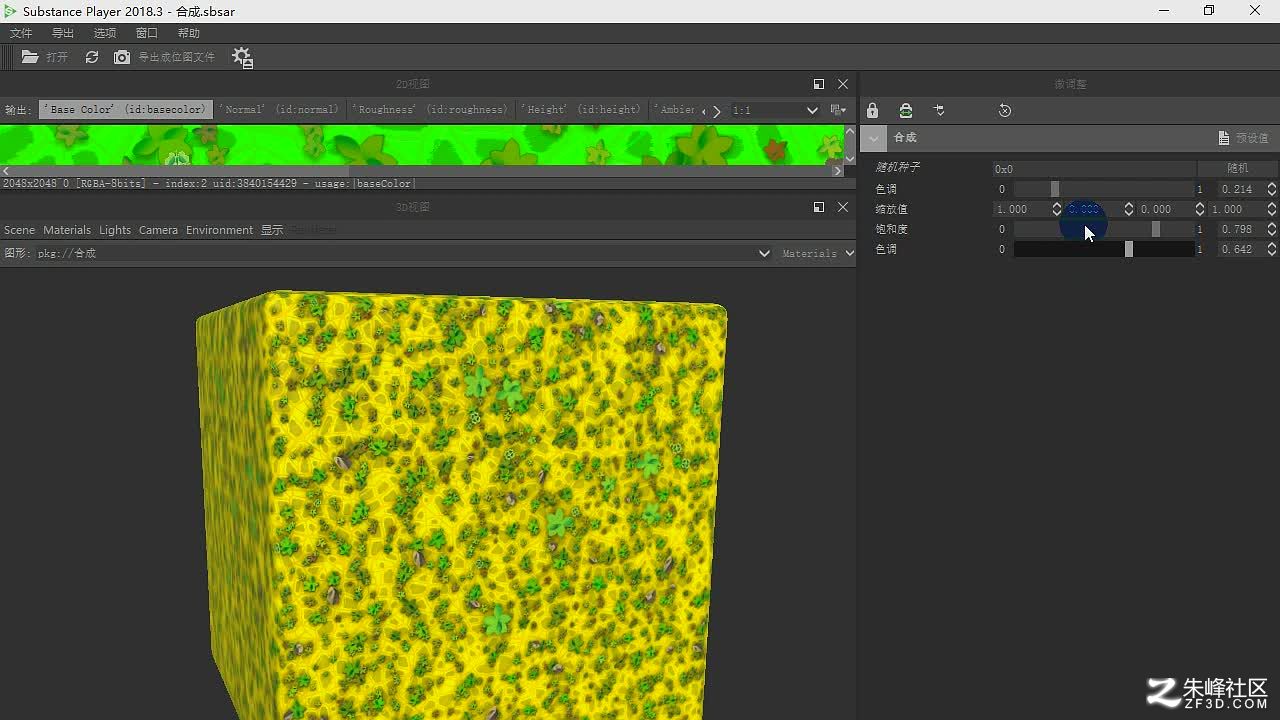
Task: Open the gear export settings icon
Action: point(243,58)
